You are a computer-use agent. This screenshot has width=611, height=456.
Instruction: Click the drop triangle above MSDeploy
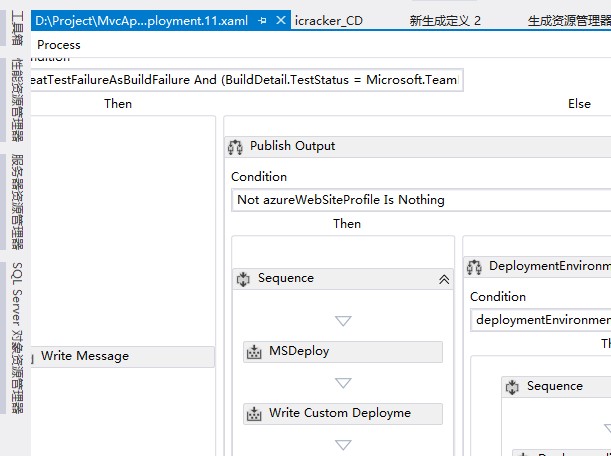point(343,321)
